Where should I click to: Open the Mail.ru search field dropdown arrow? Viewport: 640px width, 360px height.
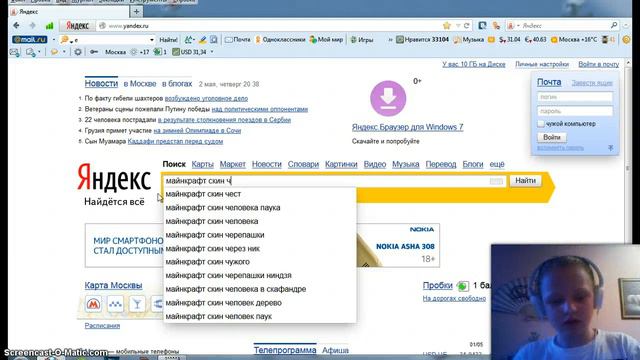[x=152, y=40]
